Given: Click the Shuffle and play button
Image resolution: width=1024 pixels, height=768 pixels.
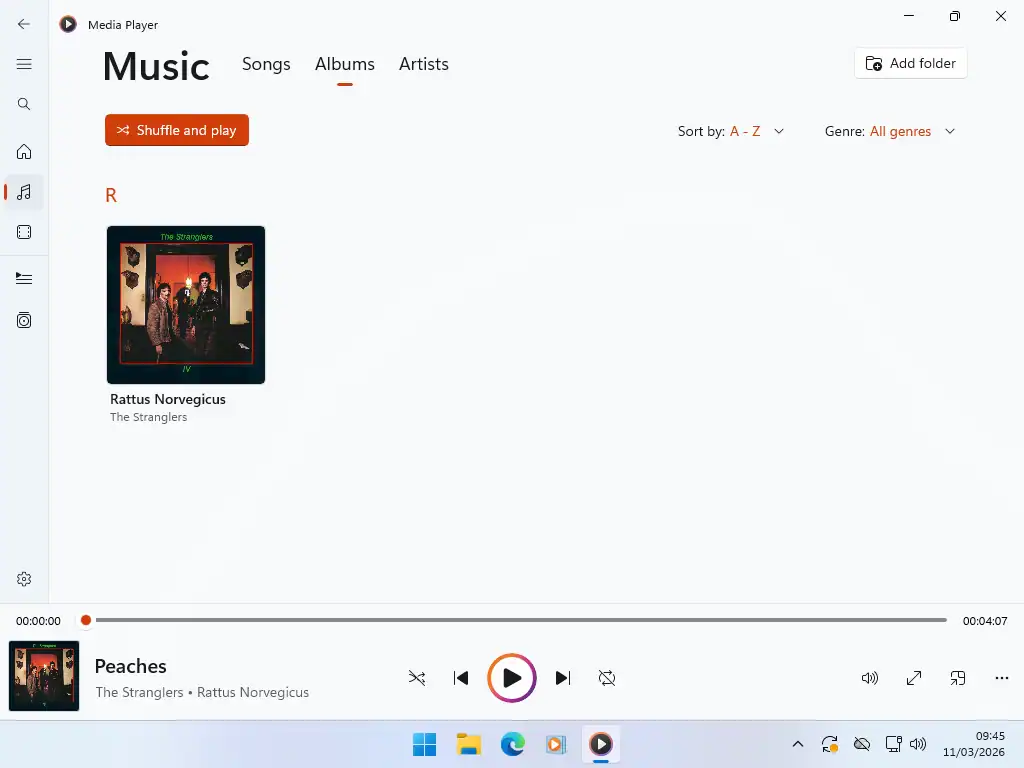Looking at the screenshot, I should click(176, 130).
